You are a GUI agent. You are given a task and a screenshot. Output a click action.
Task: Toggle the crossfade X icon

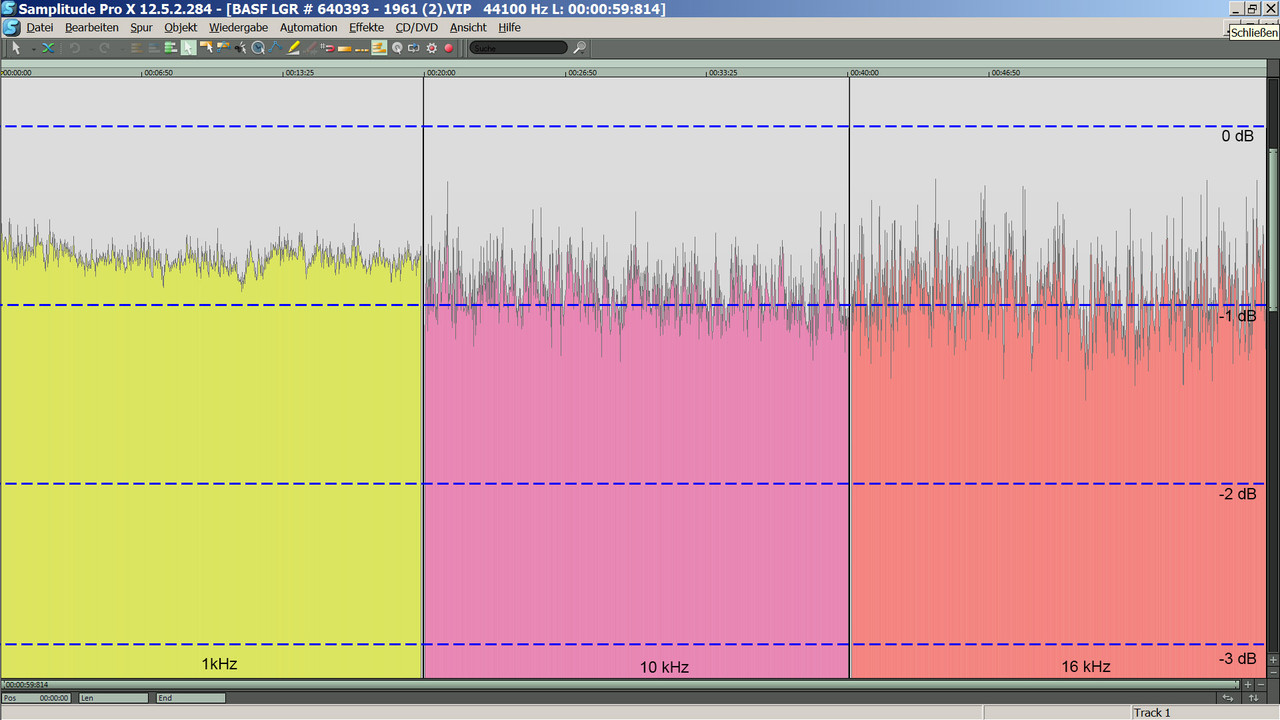[x=46, y=47]
